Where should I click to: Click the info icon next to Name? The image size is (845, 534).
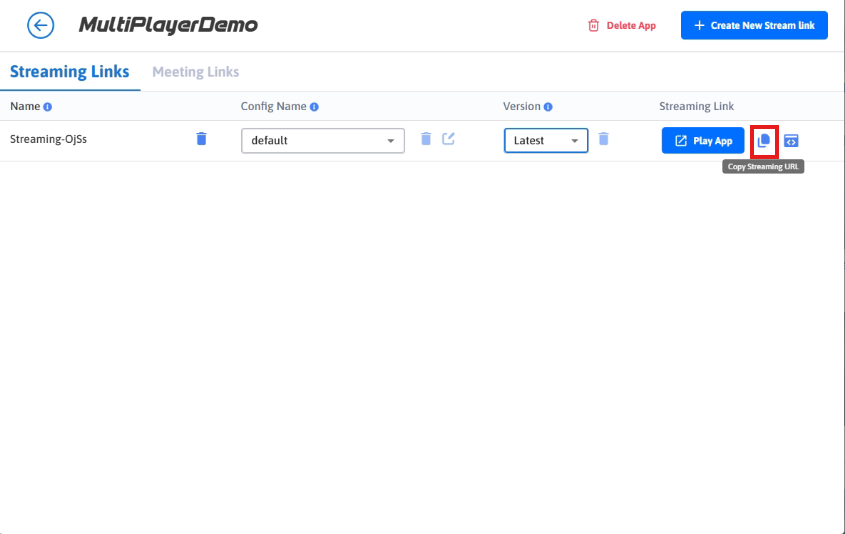click(x=48, y=107)
